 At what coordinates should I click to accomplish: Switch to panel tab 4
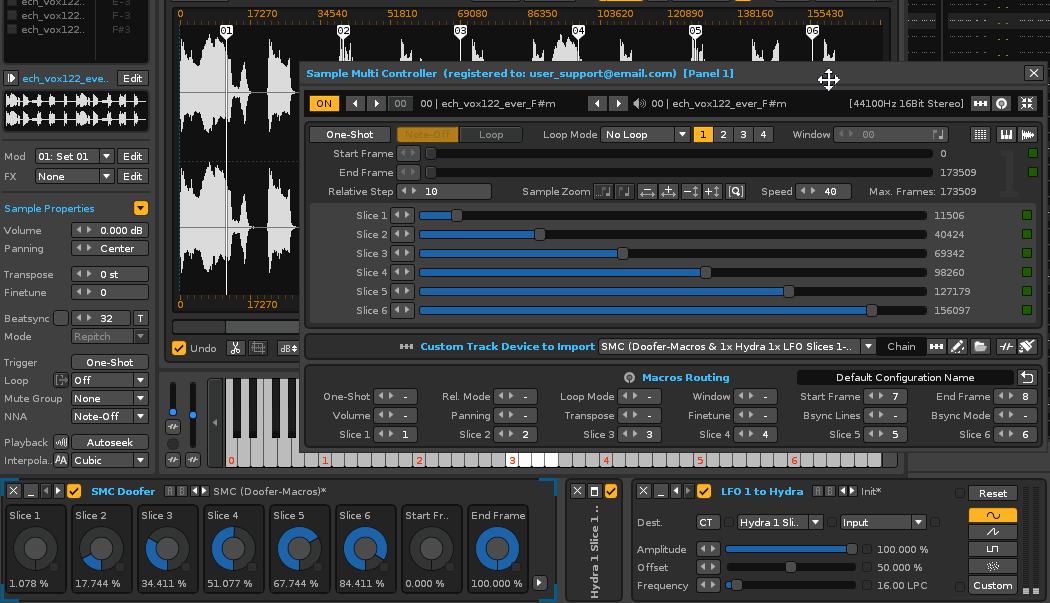tap(764, 135)
